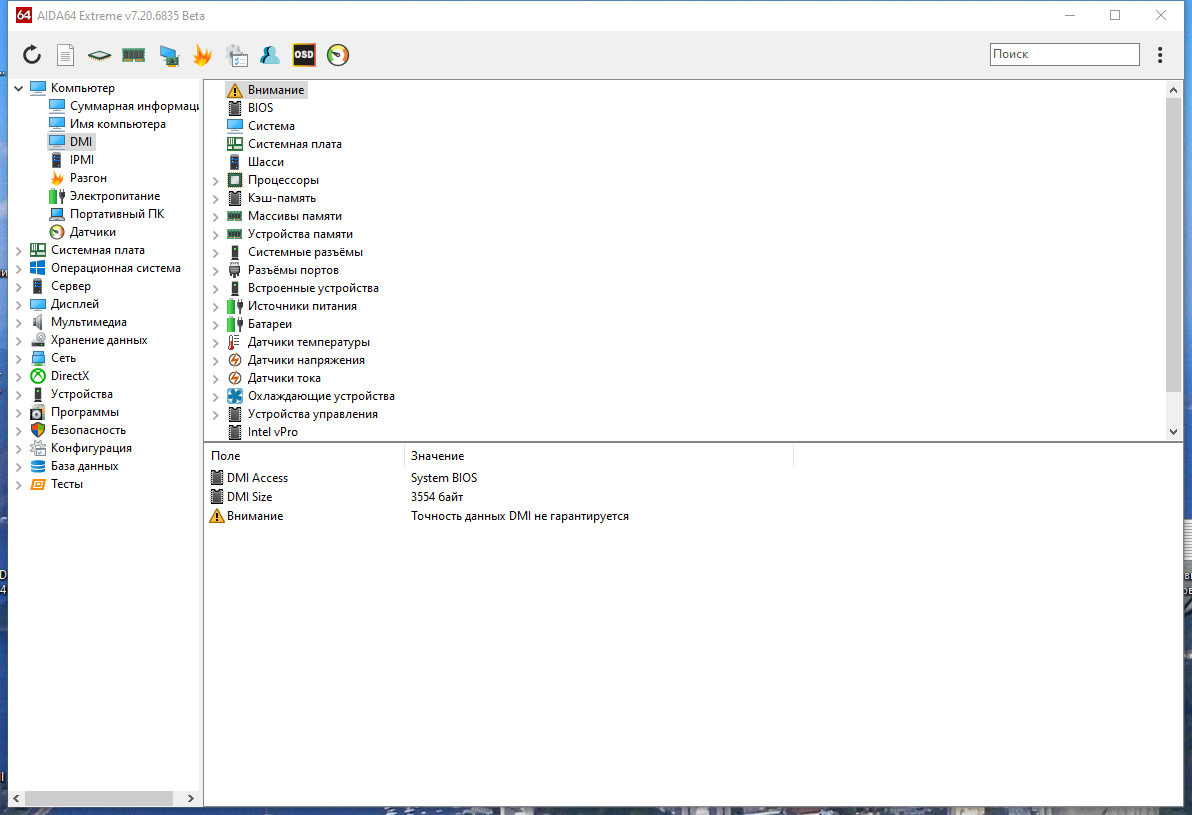This screenshot has width=1192, height=815.
Task: Expand the Сервер node
Action: click(x=18, y=287)
